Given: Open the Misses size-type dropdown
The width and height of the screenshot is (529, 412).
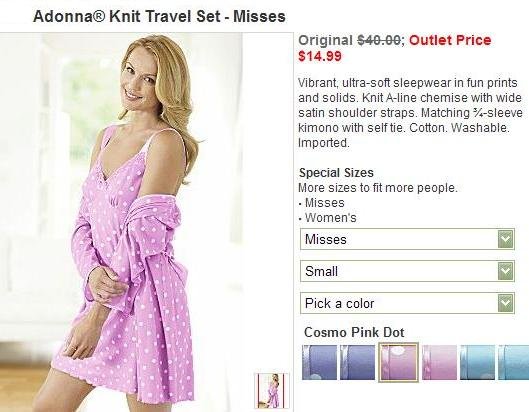Looking at the screenshot, I should (407, 239).
